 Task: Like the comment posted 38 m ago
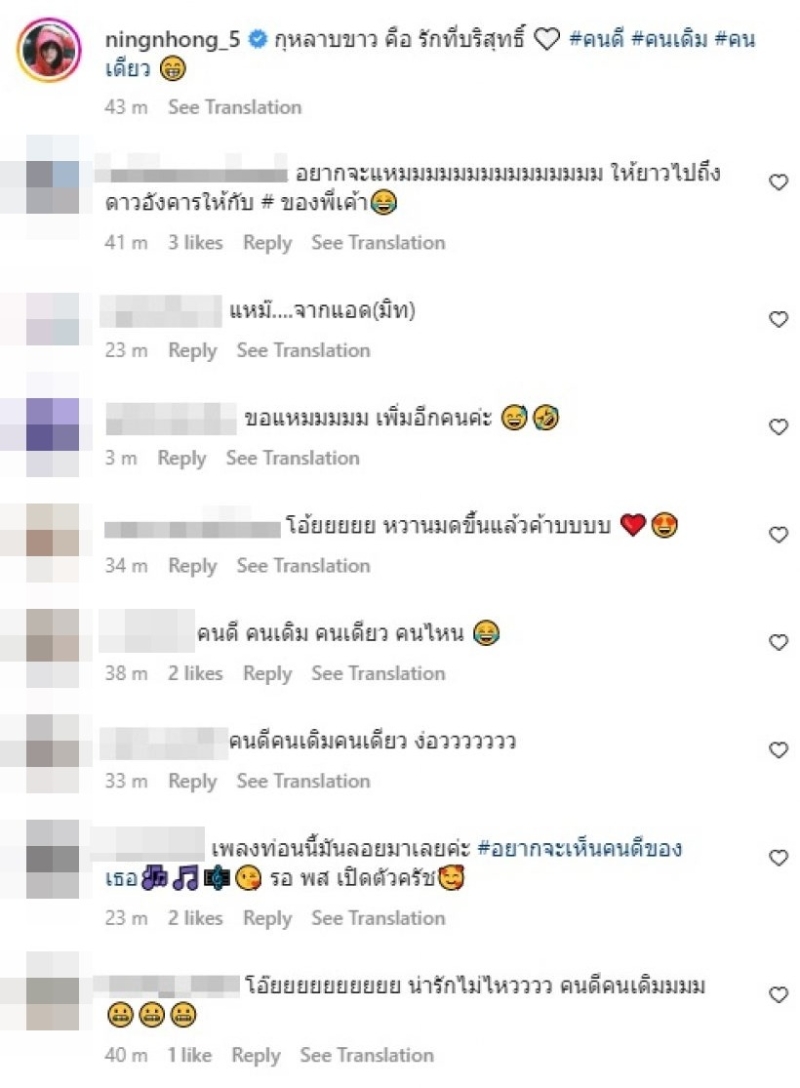[778, 642]
